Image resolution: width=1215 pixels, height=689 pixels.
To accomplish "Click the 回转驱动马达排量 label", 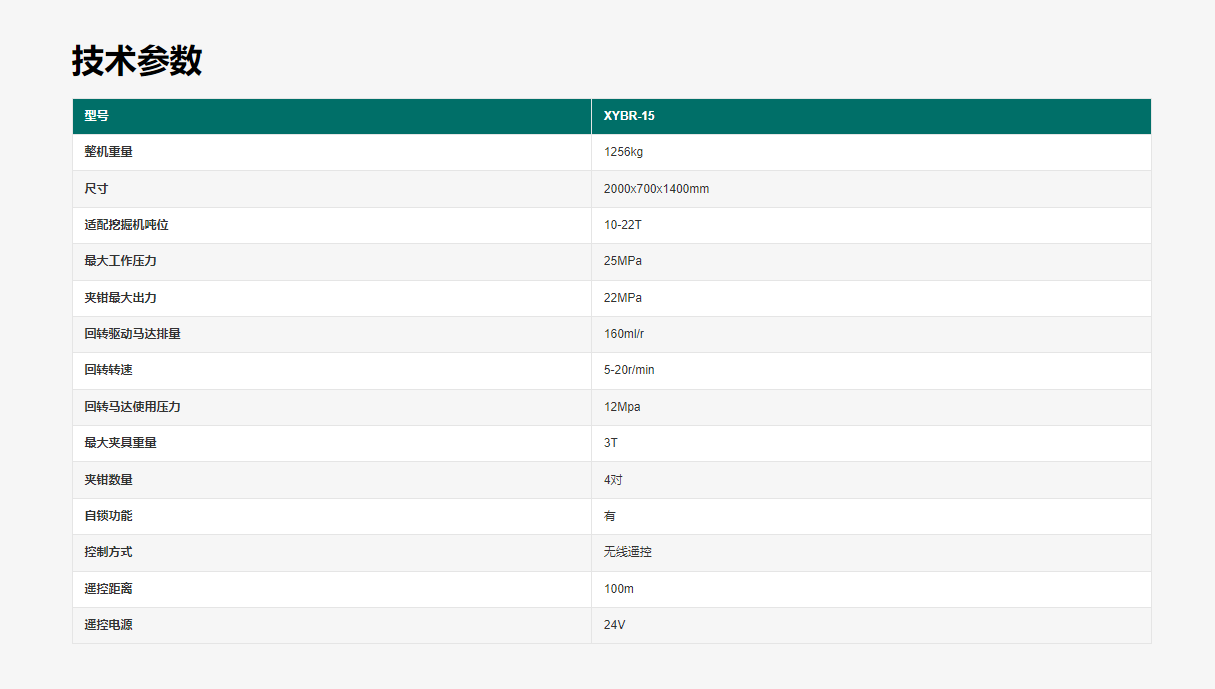I will (133, 334).
